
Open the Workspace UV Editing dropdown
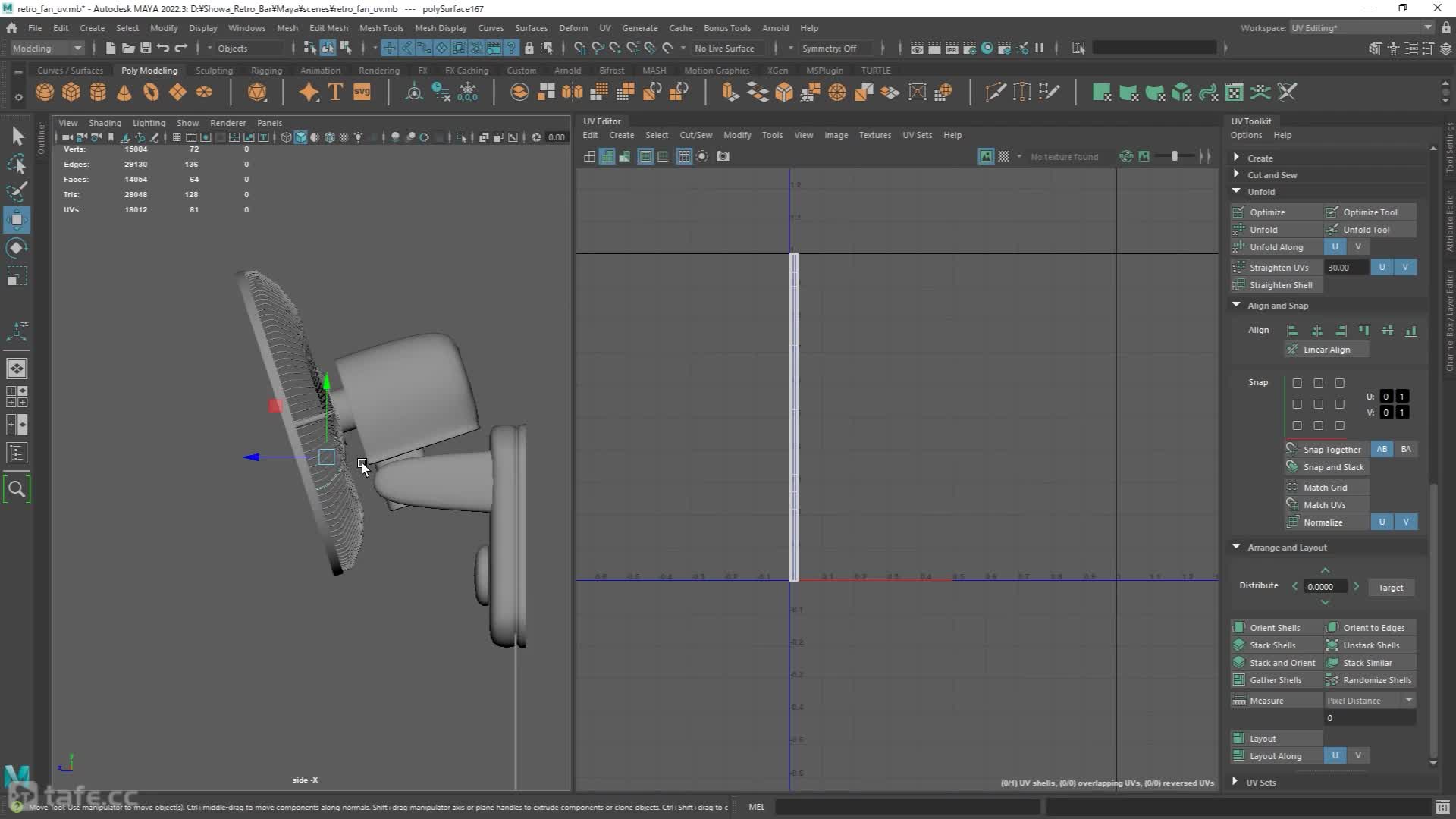click(x=1362, y=28)
